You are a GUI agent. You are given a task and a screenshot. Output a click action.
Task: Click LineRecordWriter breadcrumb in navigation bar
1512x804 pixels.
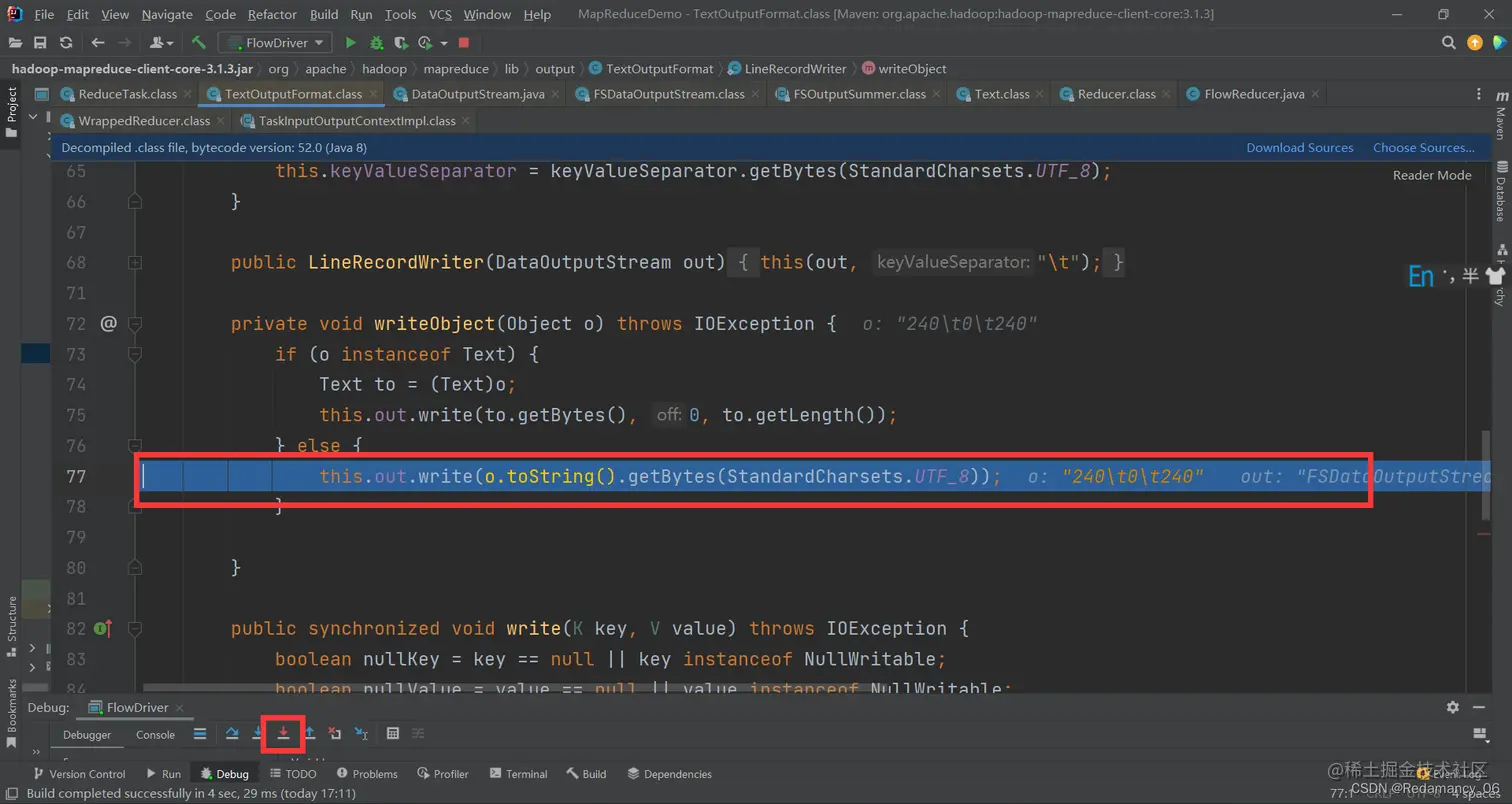(x=788, y=69)
